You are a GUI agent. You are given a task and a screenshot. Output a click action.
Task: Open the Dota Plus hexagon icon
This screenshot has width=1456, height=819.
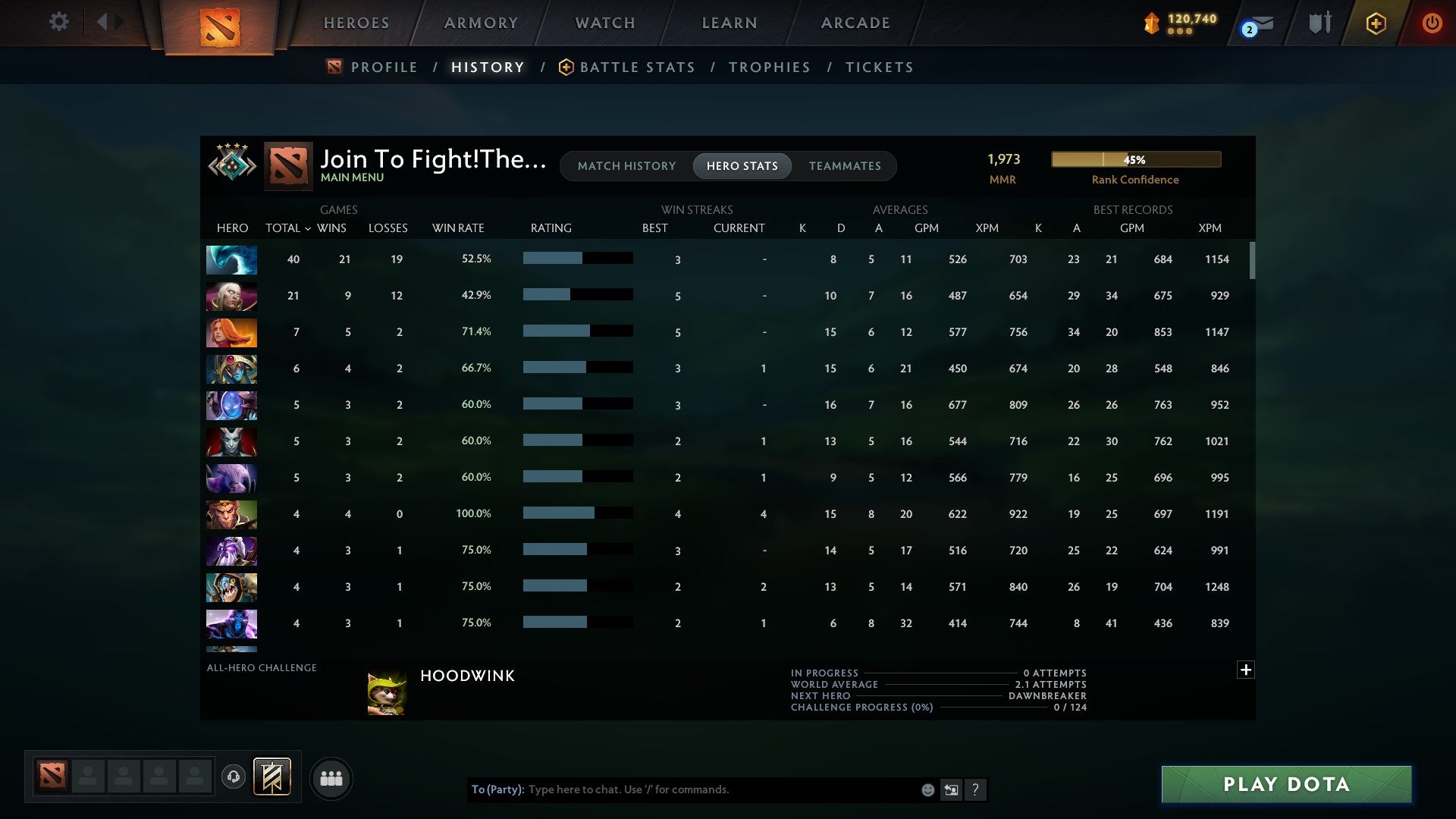pyautogui.click(x=1376, y=24)
